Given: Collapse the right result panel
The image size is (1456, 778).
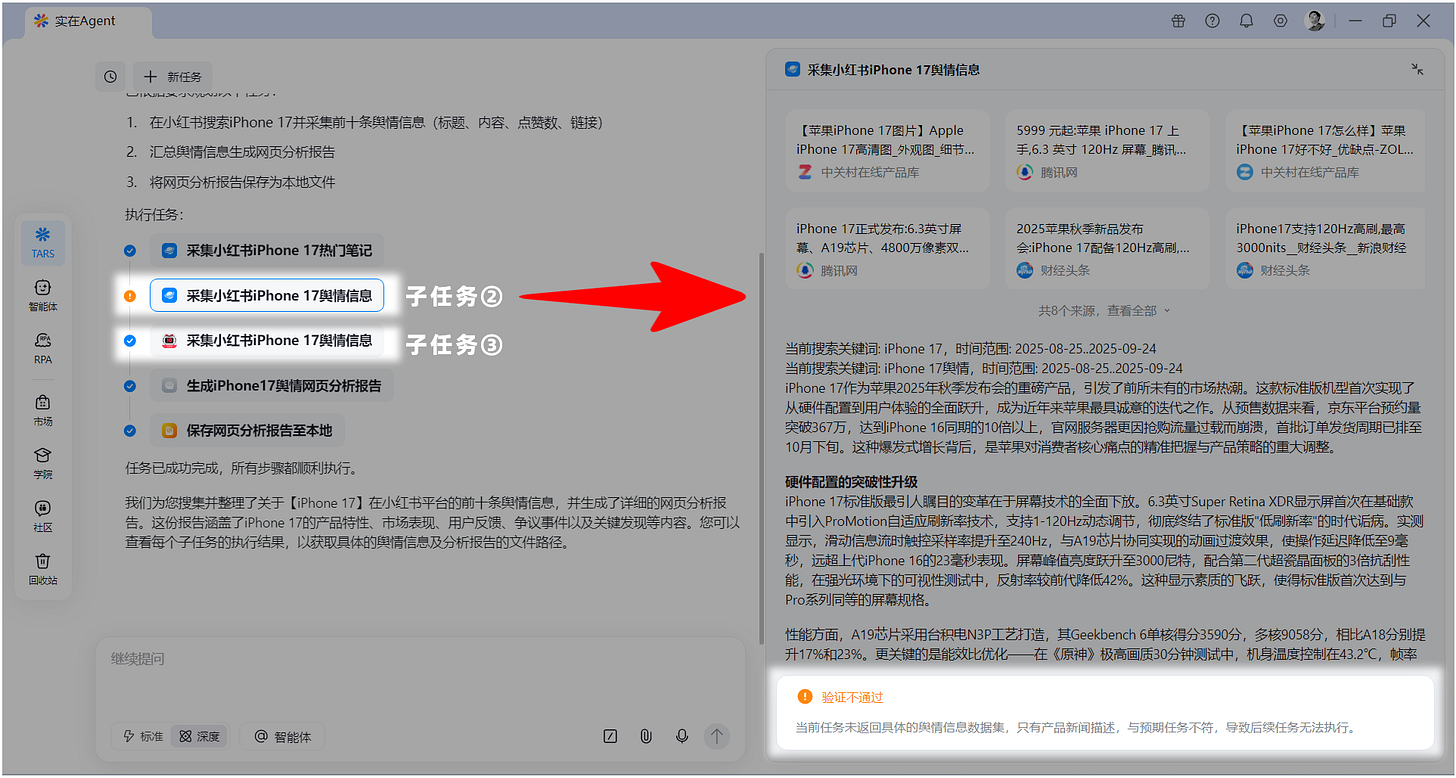Looking at the screenshot, I should [1417, 69].
